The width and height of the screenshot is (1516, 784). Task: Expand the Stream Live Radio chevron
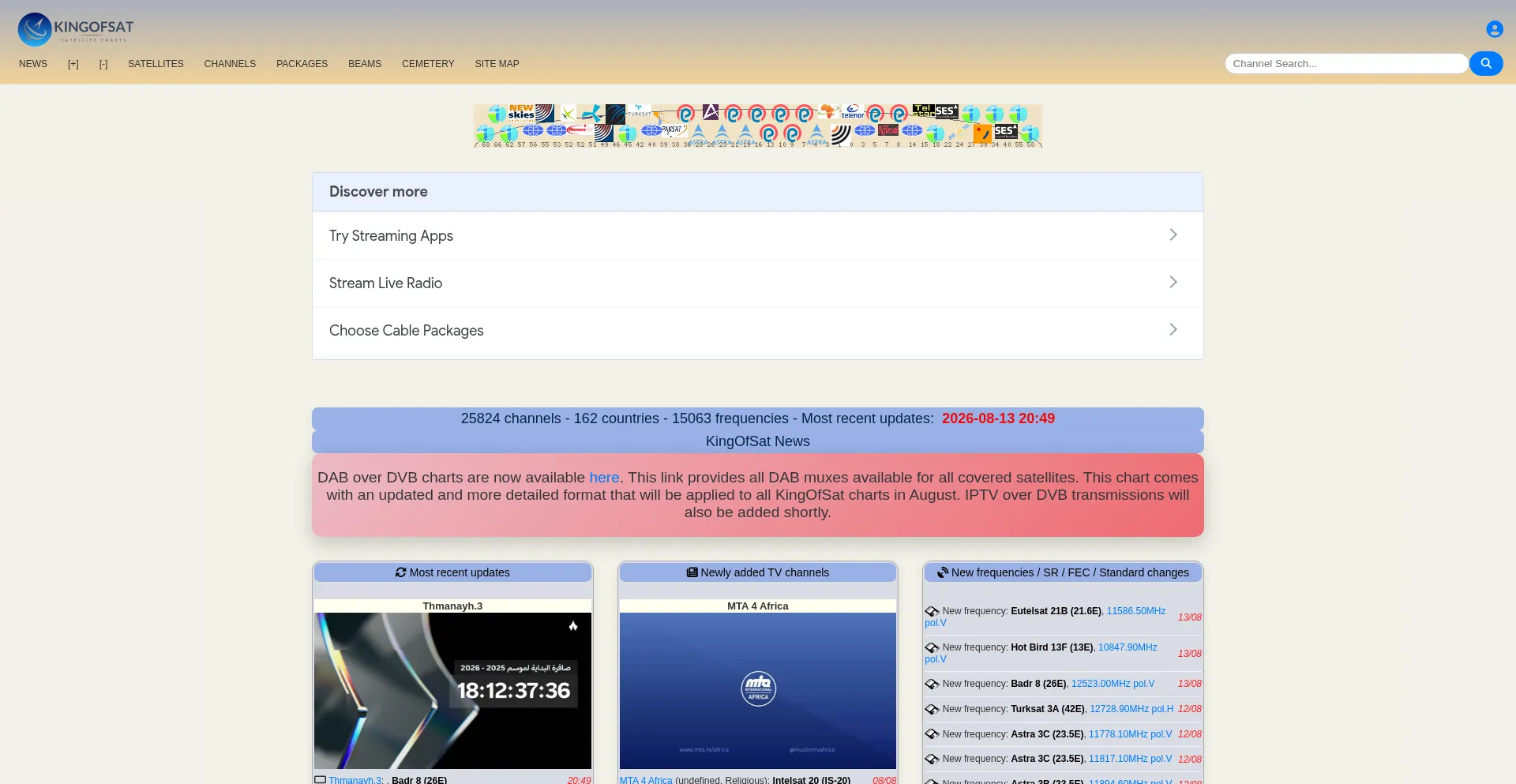pyautogui.click(x=1173, y=282)
